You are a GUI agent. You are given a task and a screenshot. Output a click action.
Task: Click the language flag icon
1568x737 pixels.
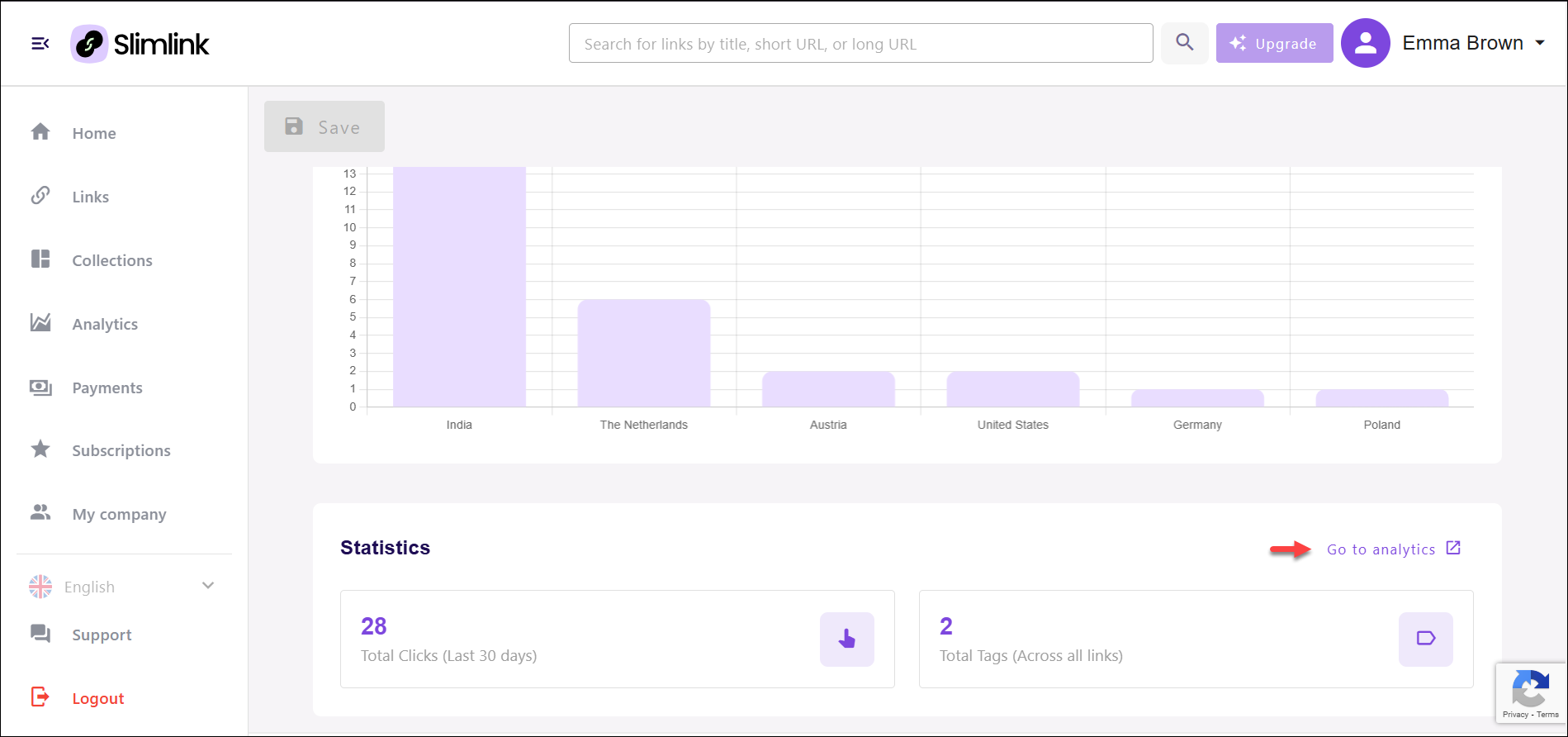tap(40, 587)
